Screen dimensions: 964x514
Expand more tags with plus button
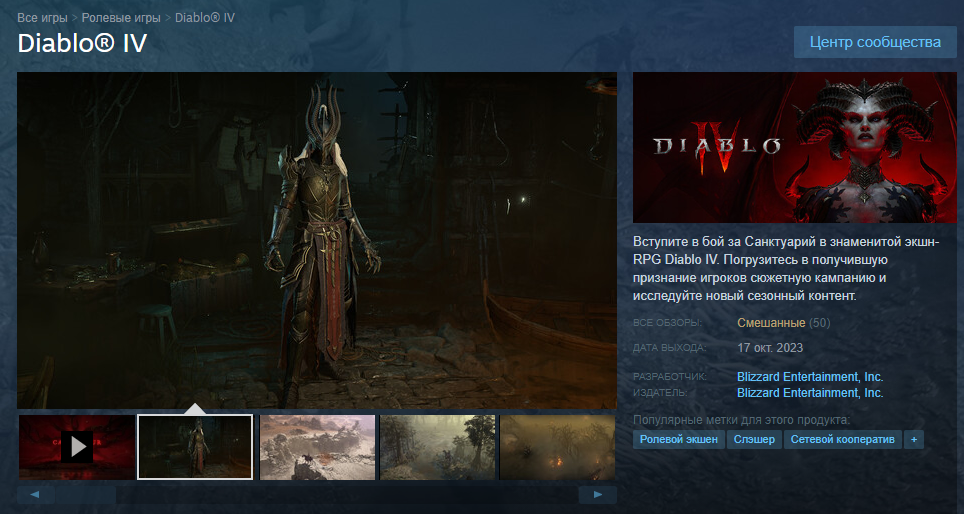pyautogui.click(x=914, y=440)
